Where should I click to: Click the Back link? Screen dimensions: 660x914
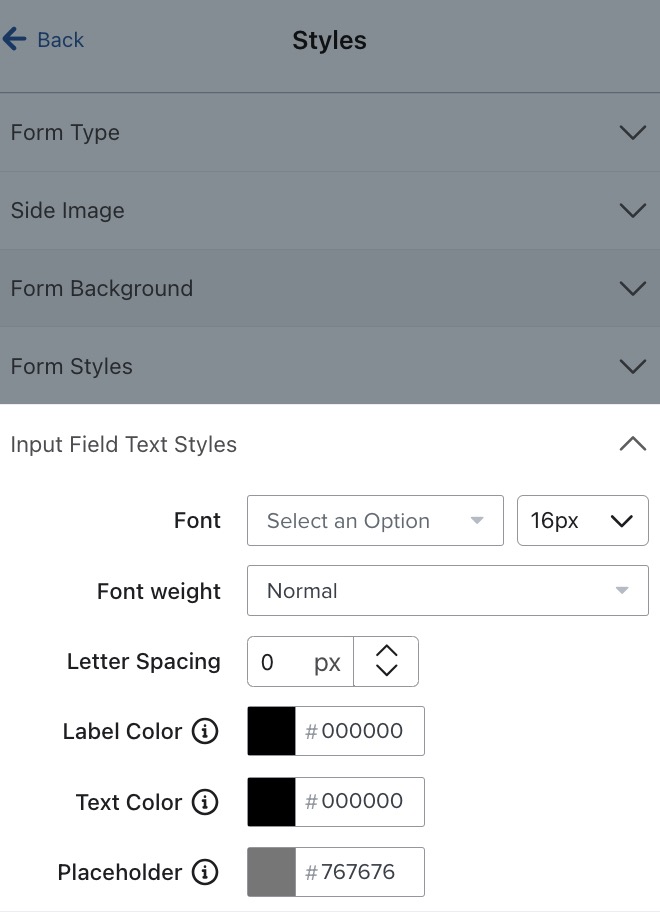pos(60,40)
